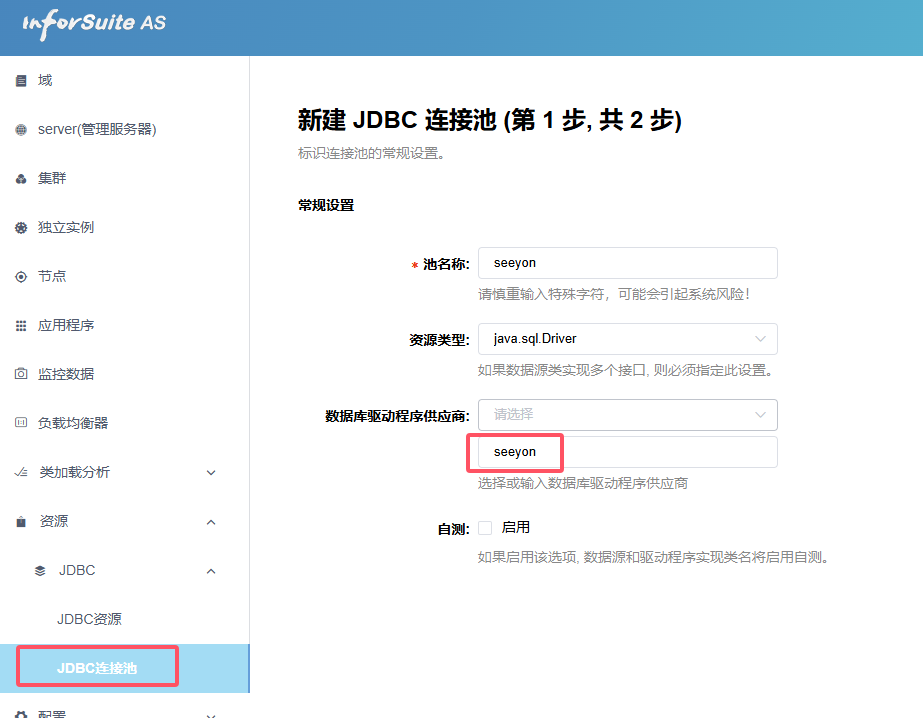Image resolution: width=923 pixels, height=718 pixels.
Task: Click the 常规设置 heading
Action: pos(326,205)
